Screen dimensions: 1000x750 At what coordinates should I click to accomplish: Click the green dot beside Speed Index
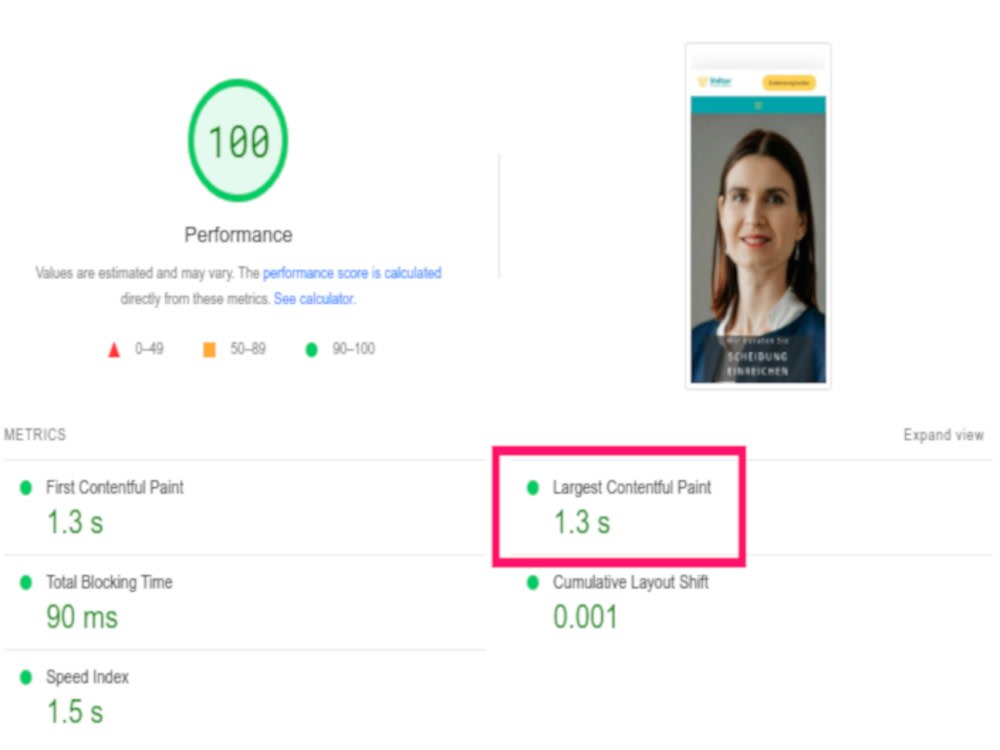tap(26, 677)
